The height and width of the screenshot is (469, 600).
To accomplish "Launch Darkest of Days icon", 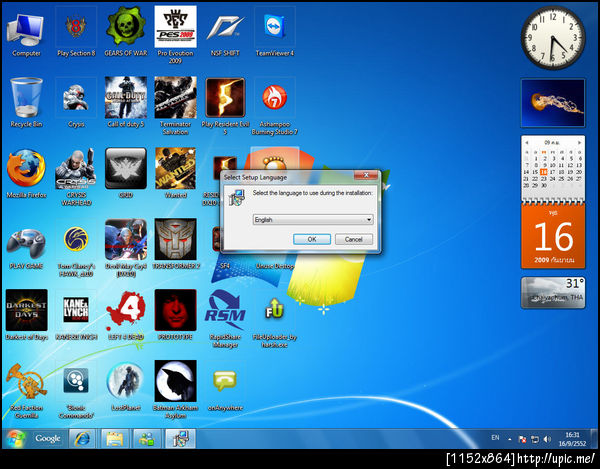I will click(26, 314).
